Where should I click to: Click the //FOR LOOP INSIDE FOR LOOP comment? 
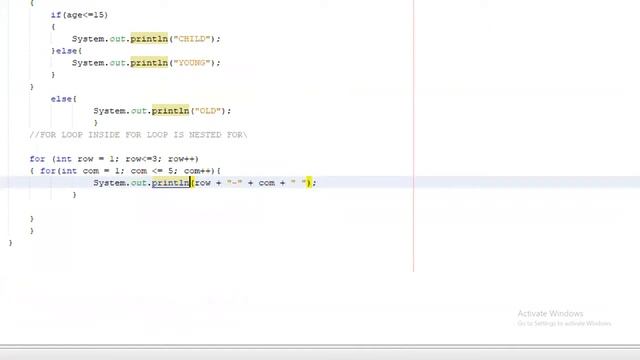[x=138, y=135]
